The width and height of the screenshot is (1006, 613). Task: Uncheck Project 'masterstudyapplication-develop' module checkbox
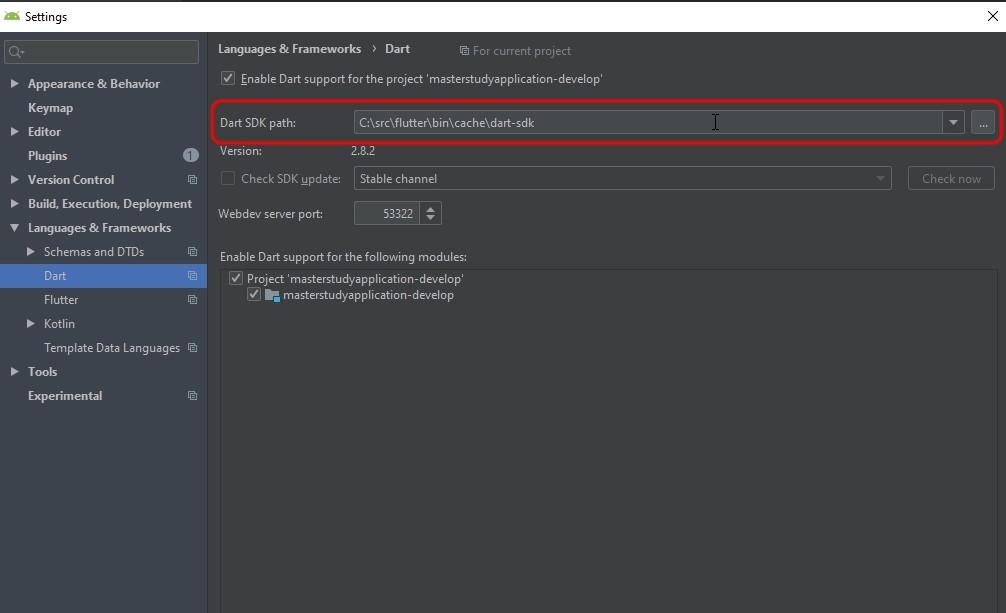pos(236,279)
